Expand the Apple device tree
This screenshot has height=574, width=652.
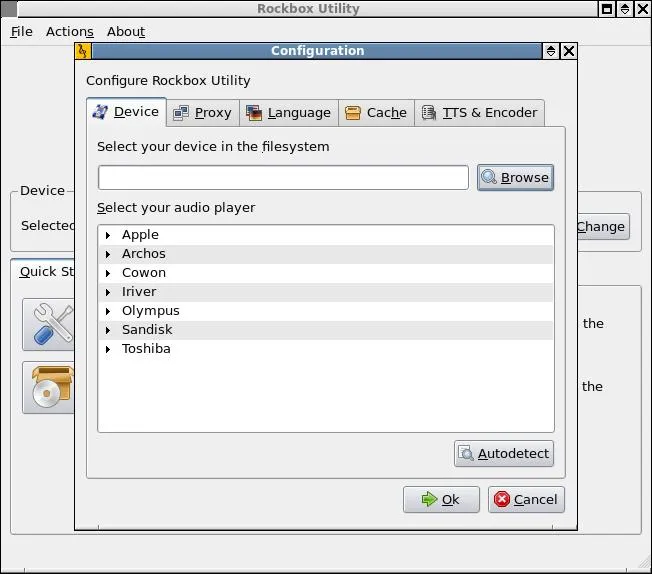click(x=108, y=235)
